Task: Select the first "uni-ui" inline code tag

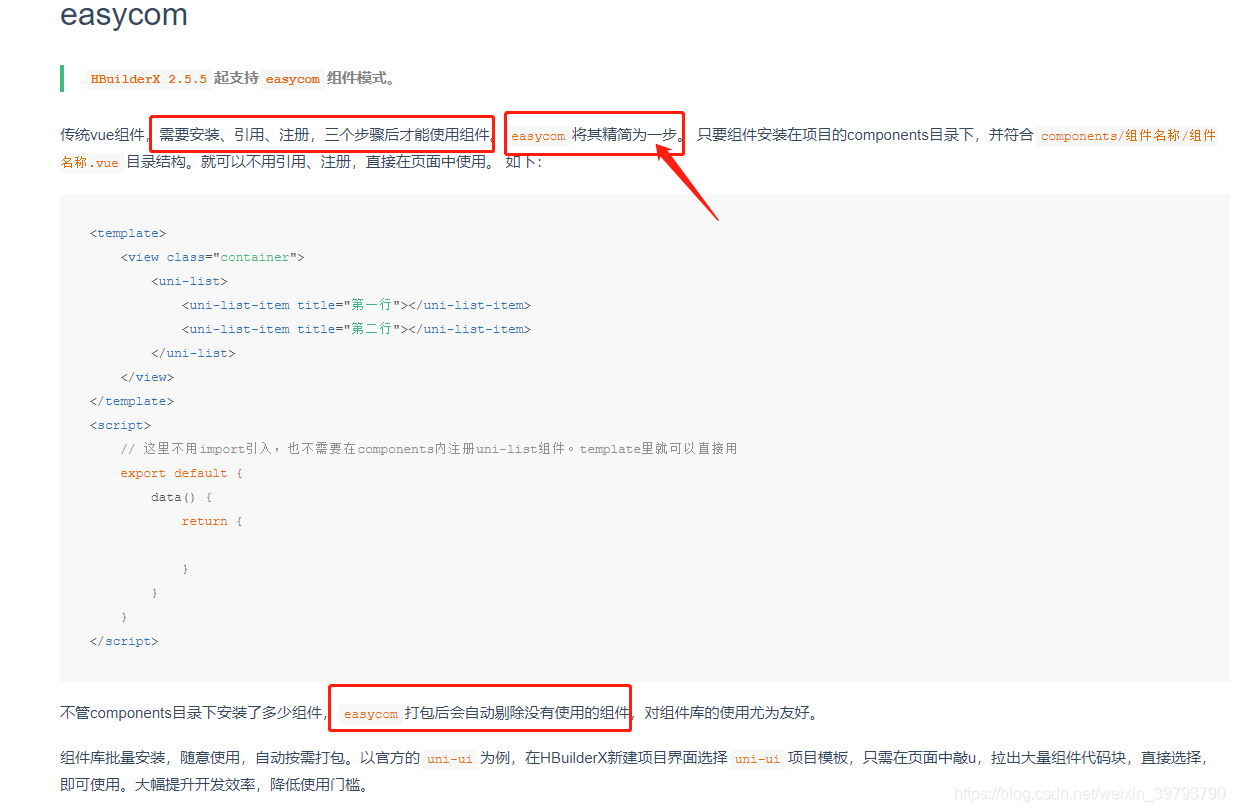Action: click(450, 758)
